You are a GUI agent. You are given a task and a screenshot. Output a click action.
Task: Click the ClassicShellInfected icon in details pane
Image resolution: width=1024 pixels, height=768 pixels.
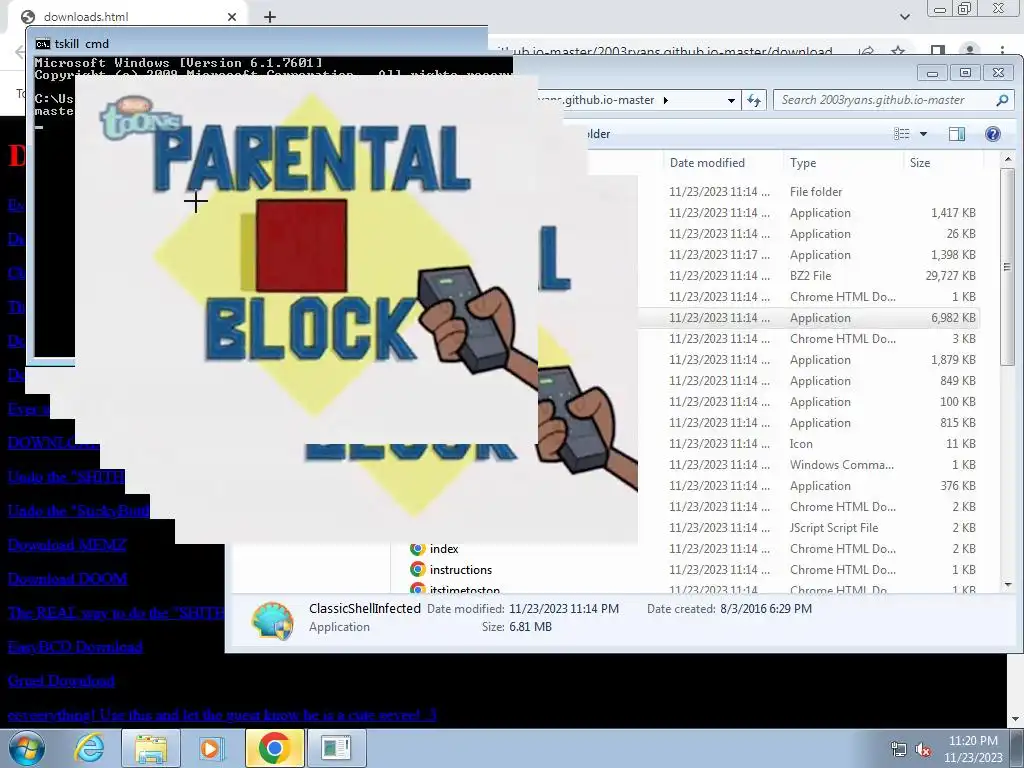pos(272,619)
